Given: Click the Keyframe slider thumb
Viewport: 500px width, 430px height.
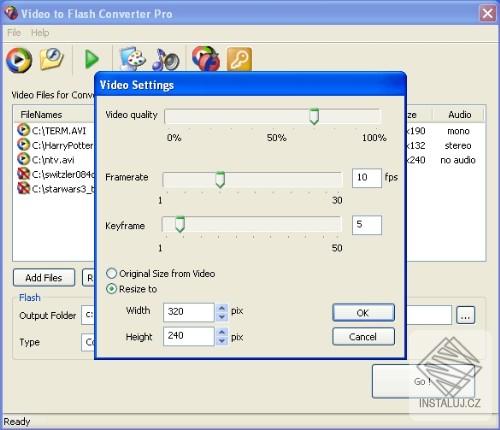Looking at the screenshot, I should click(180, 224).
